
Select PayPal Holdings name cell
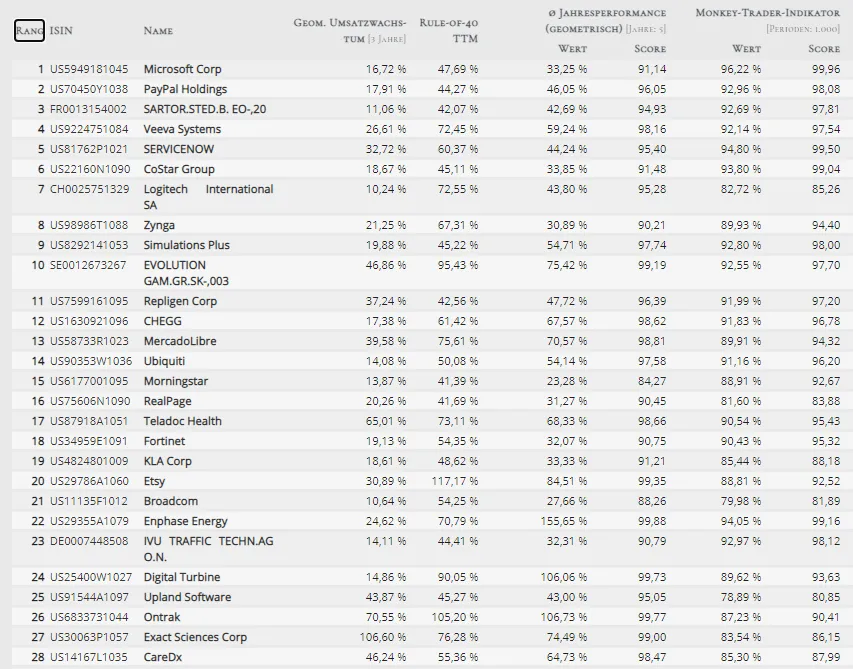tap(185, 89)
